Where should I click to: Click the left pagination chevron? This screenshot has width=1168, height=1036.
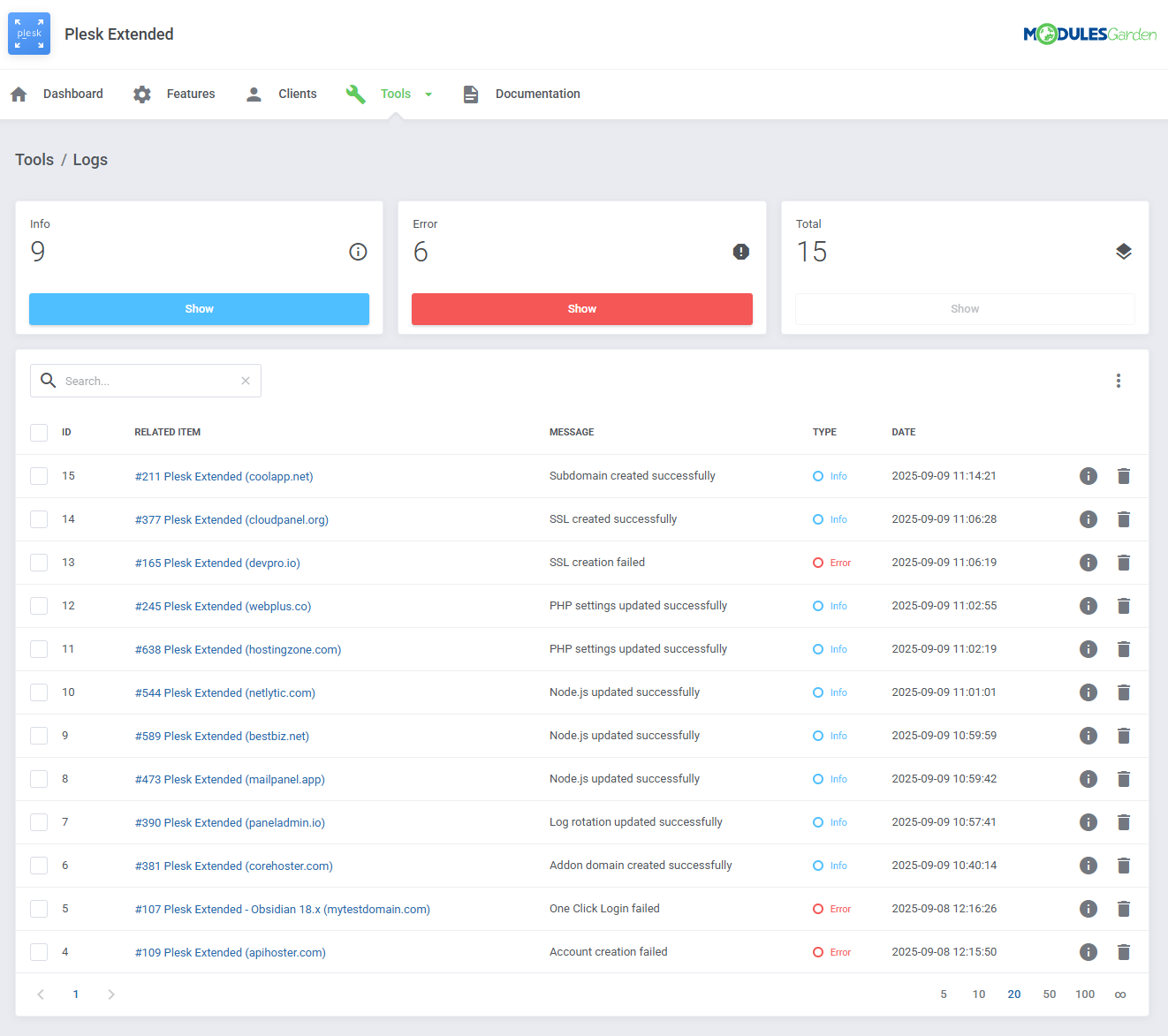pyautogui.click(x=41, y=994)
